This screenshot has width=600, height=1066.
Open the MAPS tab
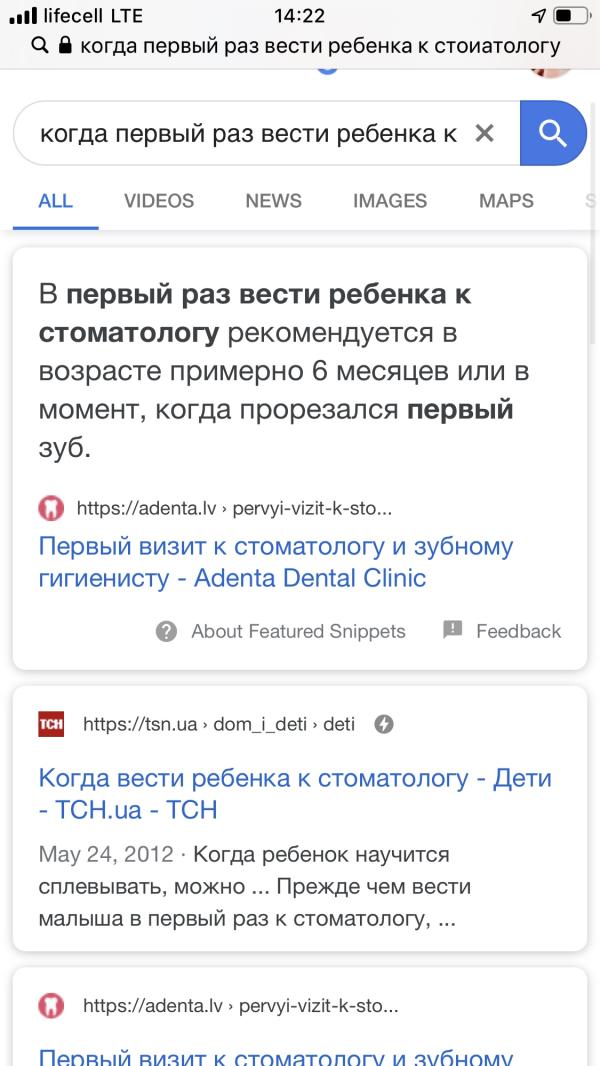[x=506, y=201]
